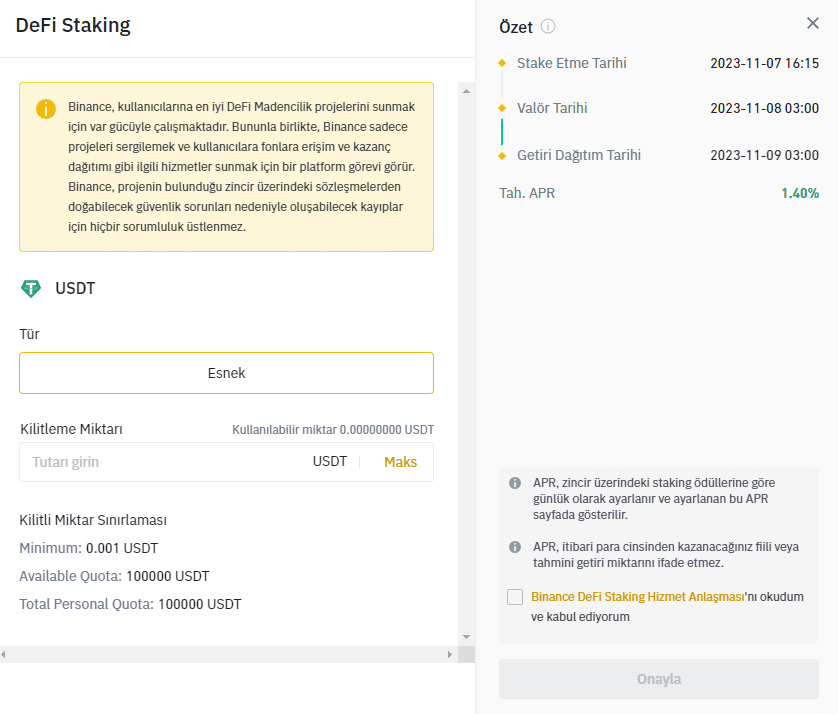This screenshot has width=838, height=714.
Task: Click the USDT unit label in amount field
Action: point(330,462)
